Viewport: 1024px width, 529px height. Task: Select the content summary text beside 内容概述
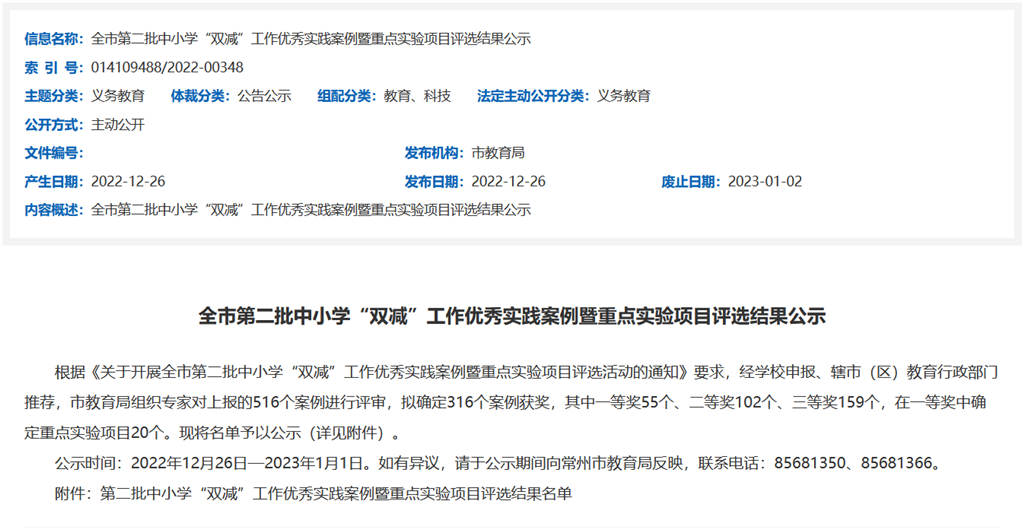click(311, 210)
